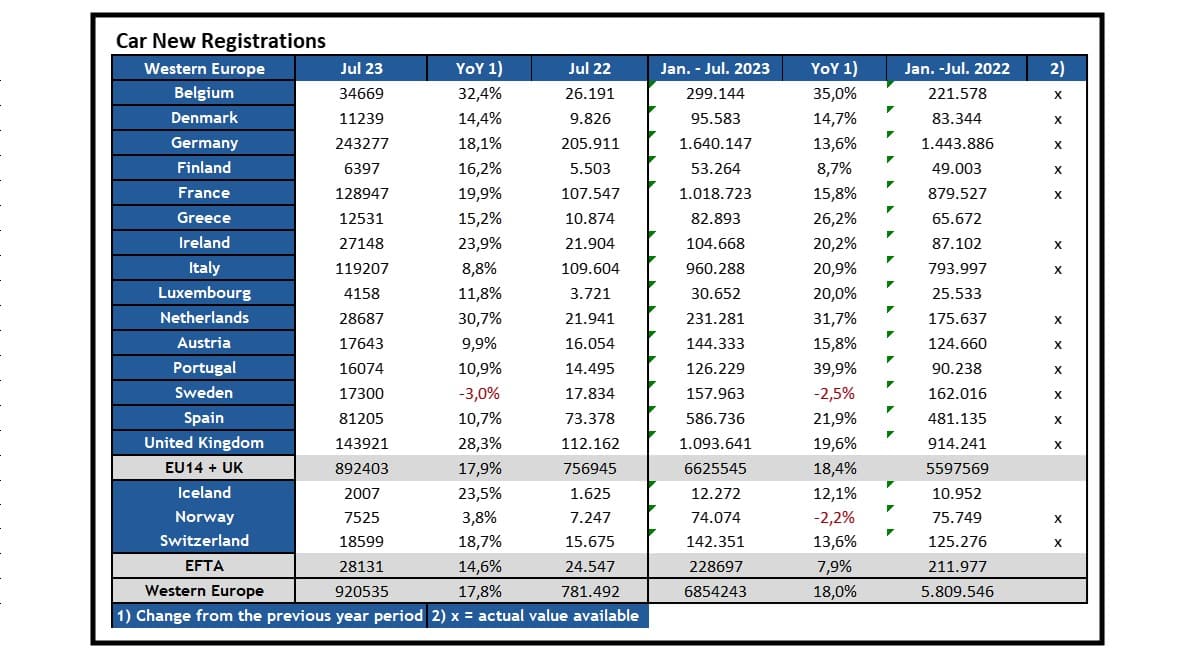Select the Italy row label

point(204,268)
